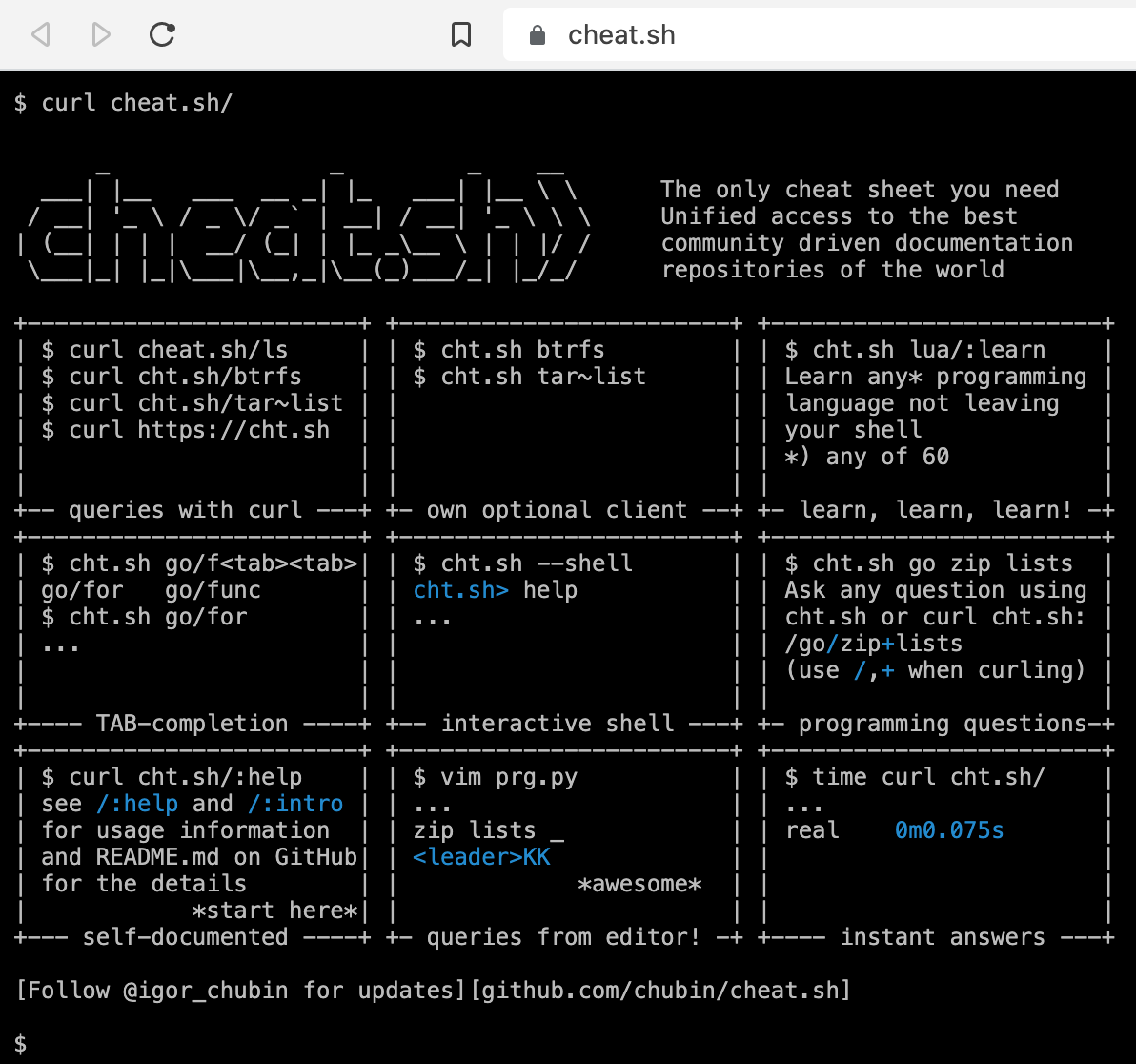1136x1064 pixels.
Task: Click 'Learn any* programming' text
Action: (x=936, y=377)
